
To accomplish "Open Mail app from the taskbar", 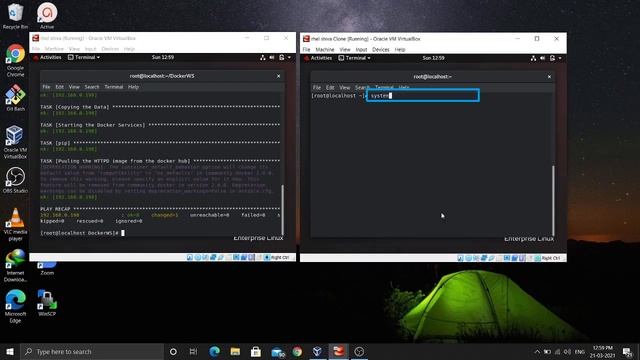I will pos(277,352).
